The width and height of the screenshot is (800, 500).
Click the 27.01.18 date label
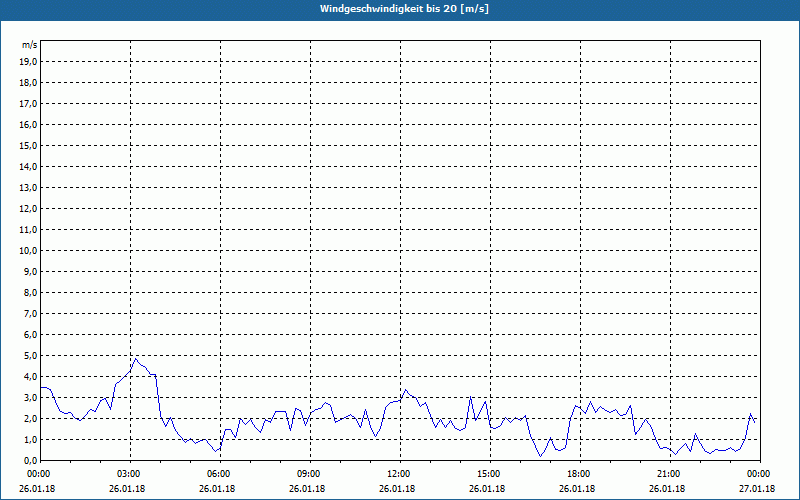[x=757, y=489]
